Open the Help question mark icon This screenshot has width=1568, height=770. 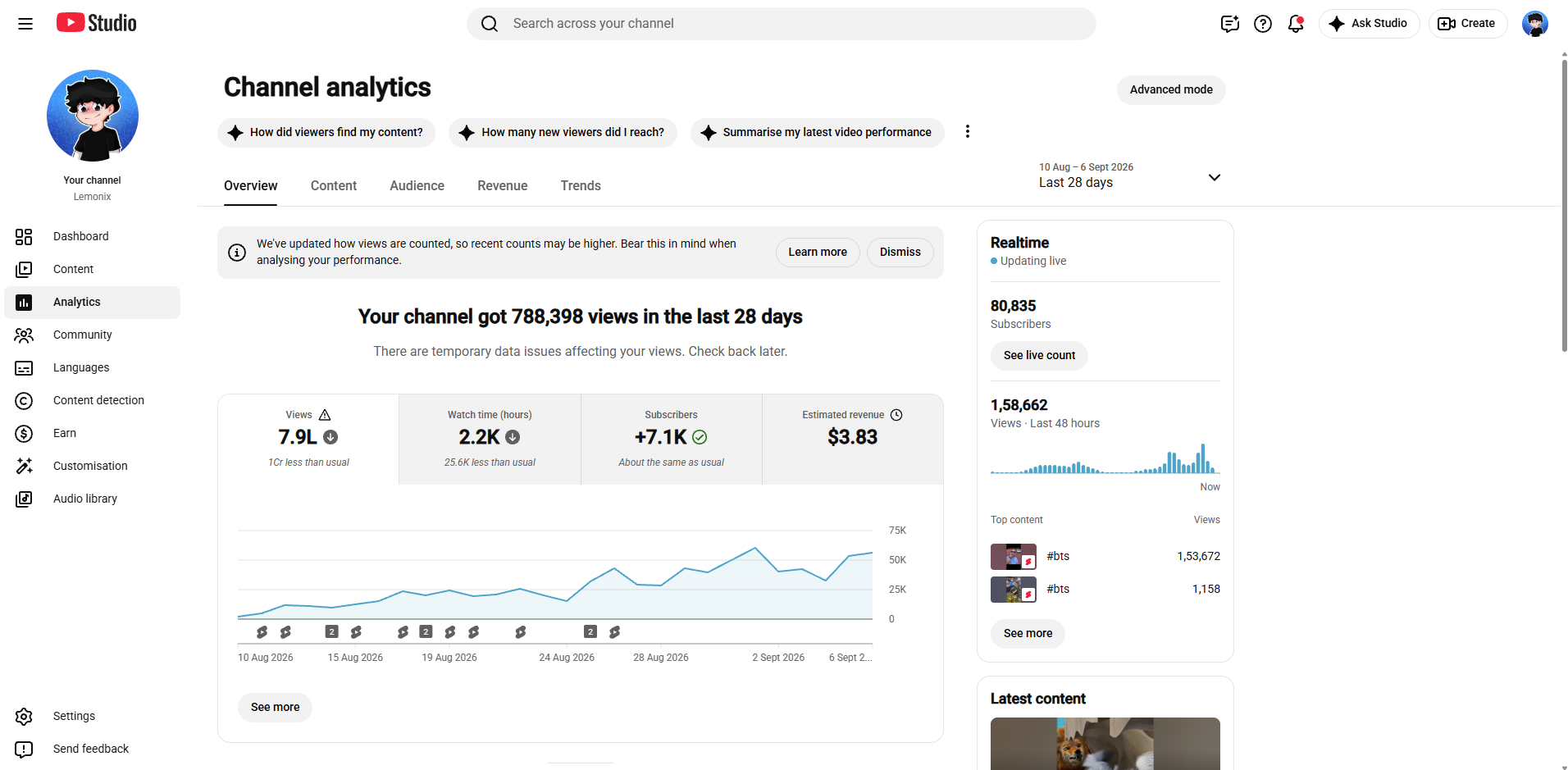pyautogui.click(x=1263, y=24)
